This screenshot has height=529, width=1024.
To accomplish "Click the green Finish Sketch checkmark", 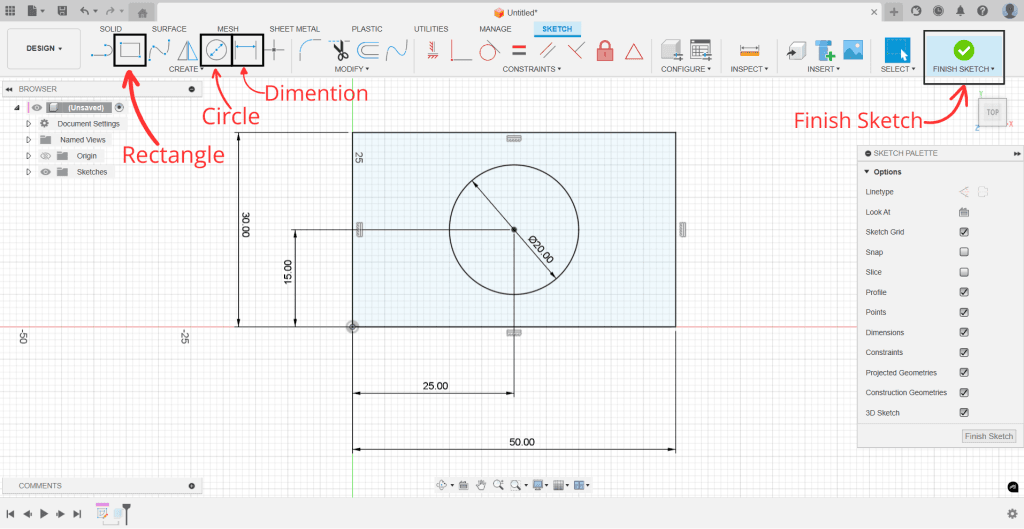I will 963,50.
